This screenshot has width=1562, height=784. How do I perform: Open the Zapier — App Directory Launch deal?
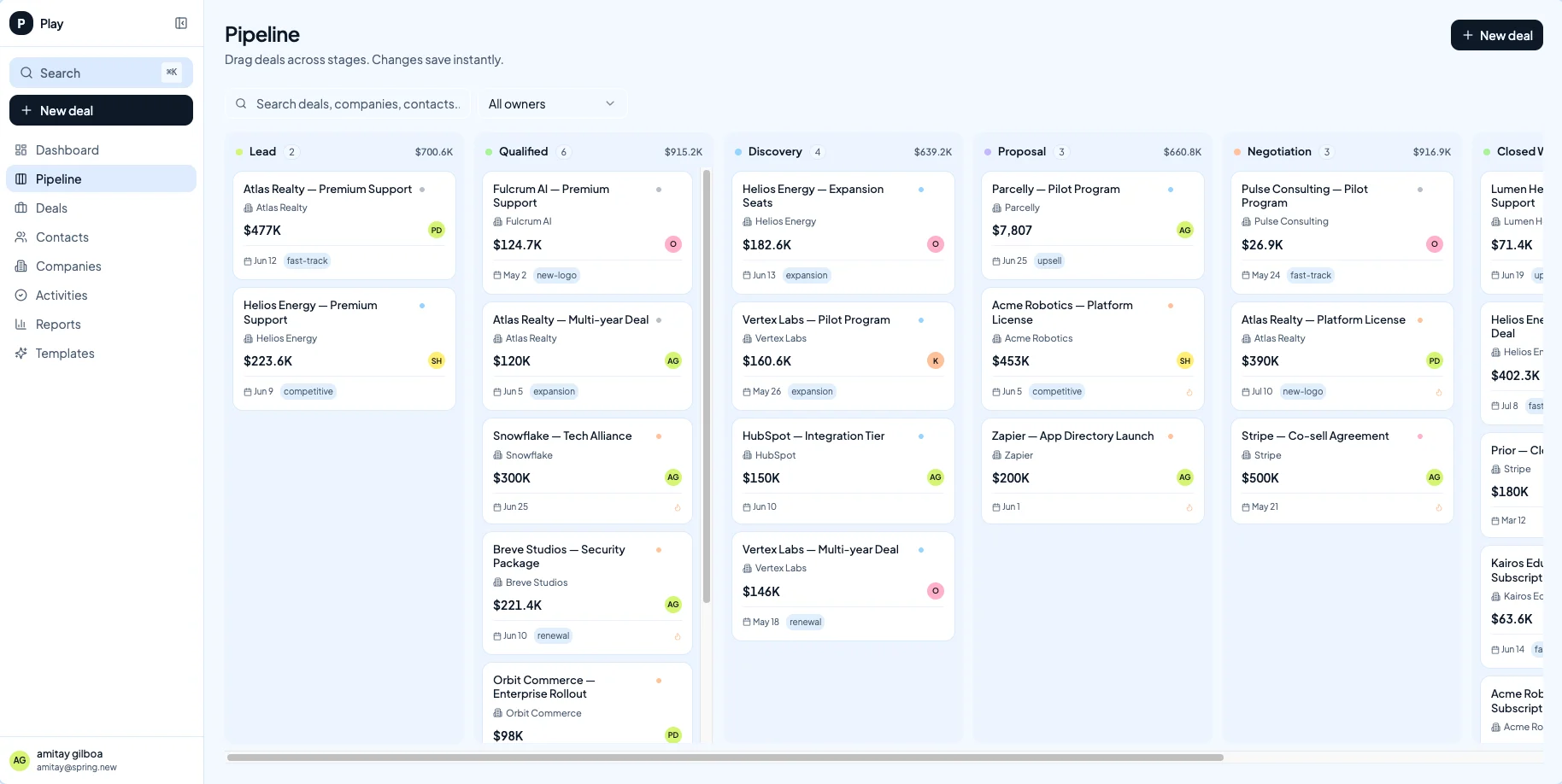(x=1093, y=471)
